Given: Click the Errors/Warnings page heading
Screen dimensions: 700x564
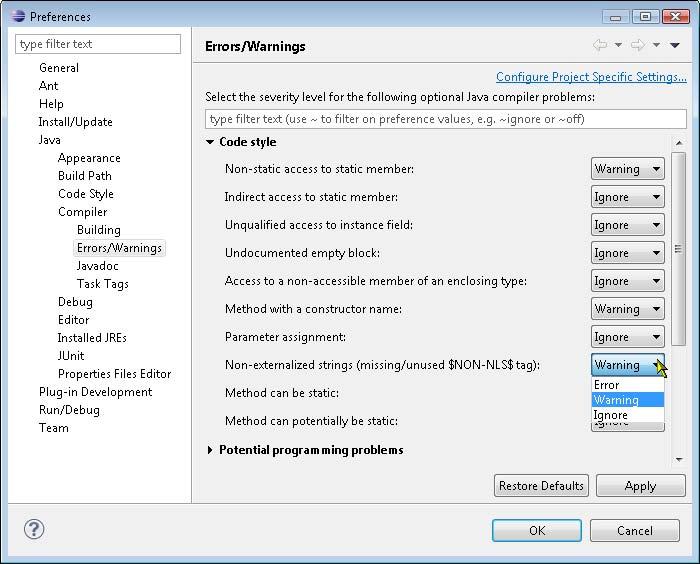Looking at the screenshot, I should point(255,46).
